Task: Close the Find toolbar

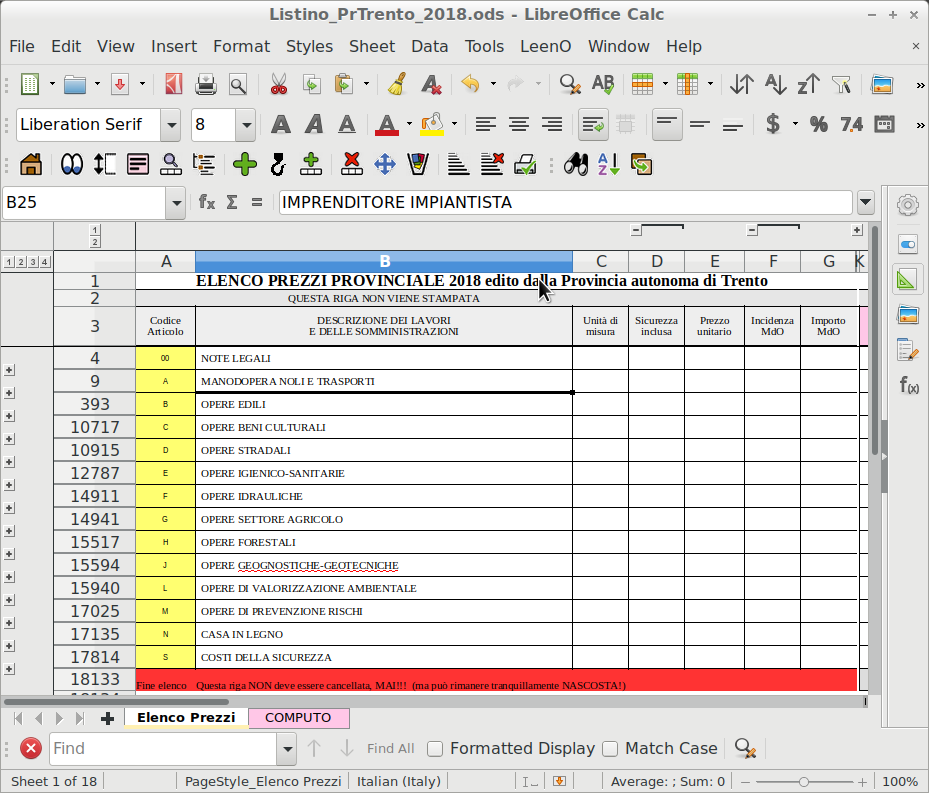Action: point(31,749)
